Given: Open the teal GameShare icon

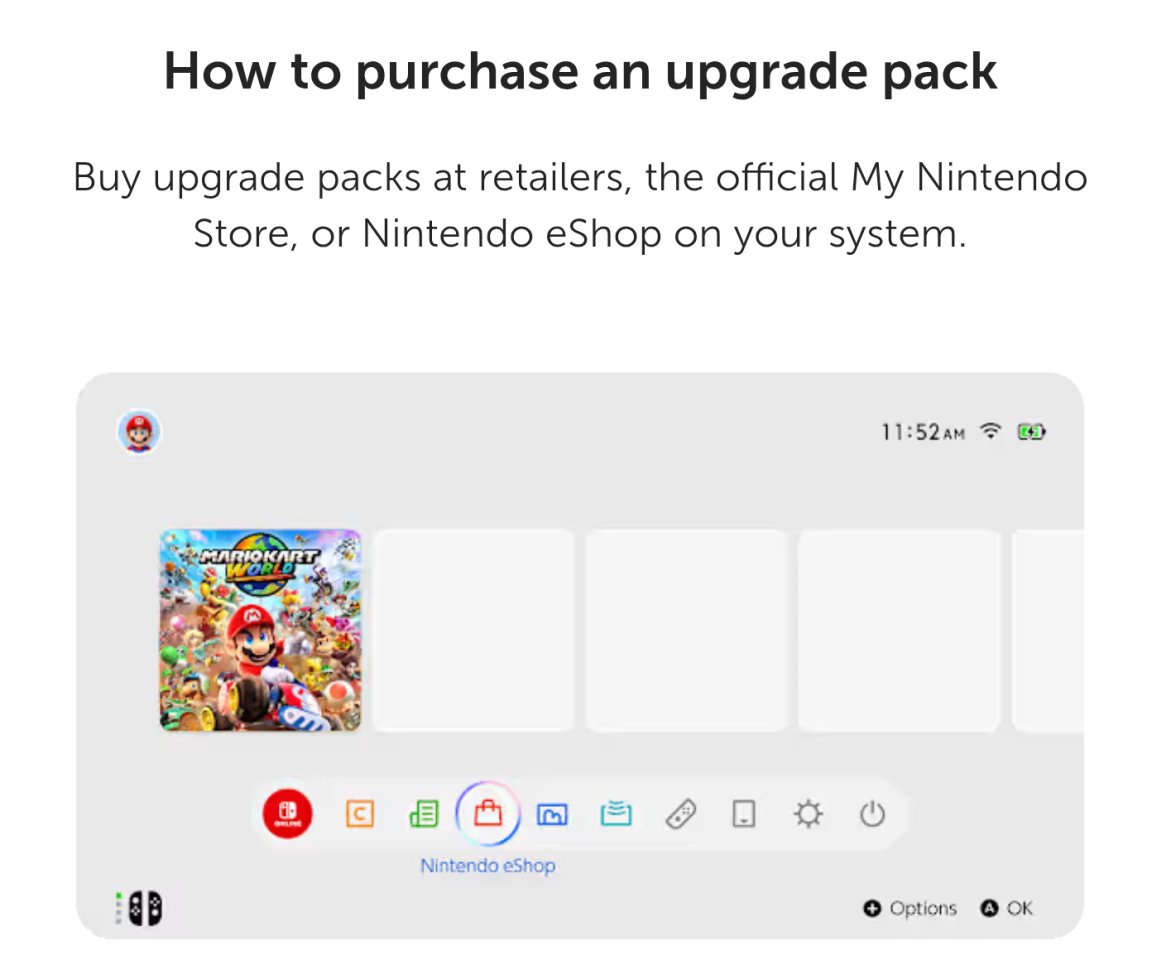Looking at the screenshot, I should pyautogui.click(x=616, y=814).
